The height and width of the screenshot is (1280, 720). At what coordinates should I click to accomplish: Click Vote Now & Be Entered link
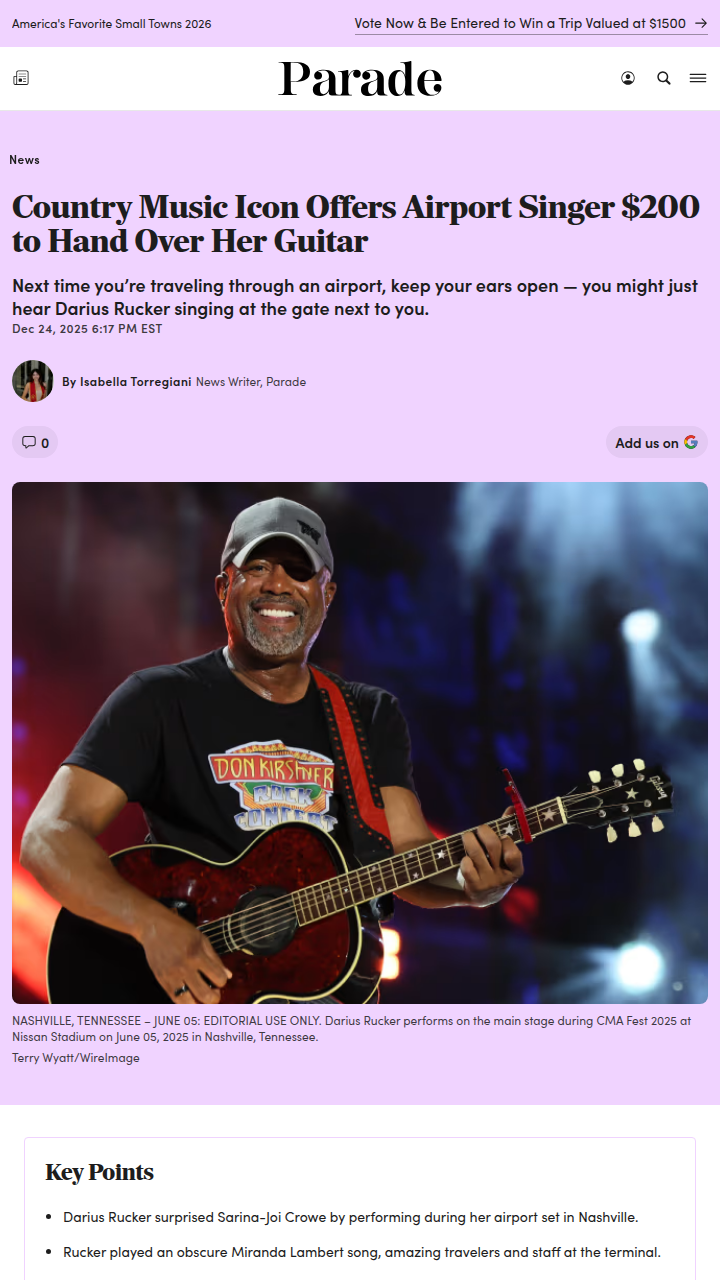coord(520,23)
